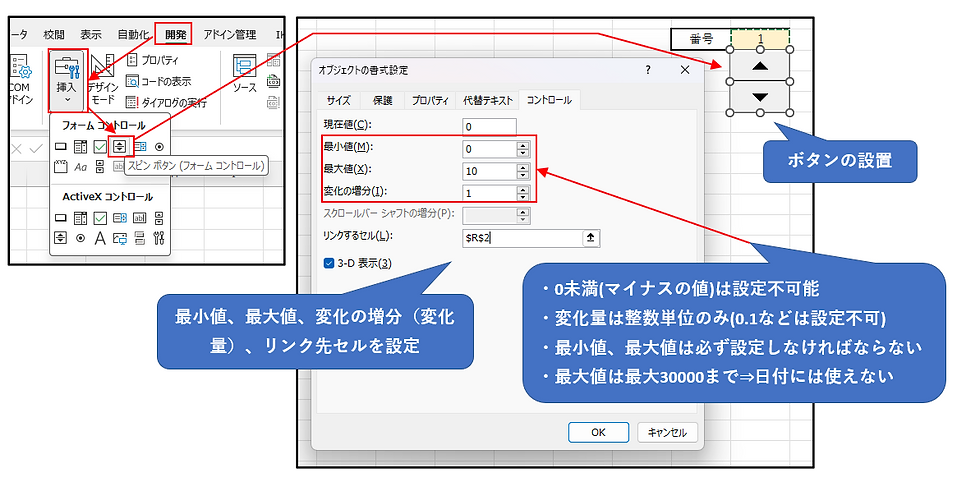The image size is (980, 481).
Task: Click ダイアログの実行 in the ribbon
Action: pos(166,102)
